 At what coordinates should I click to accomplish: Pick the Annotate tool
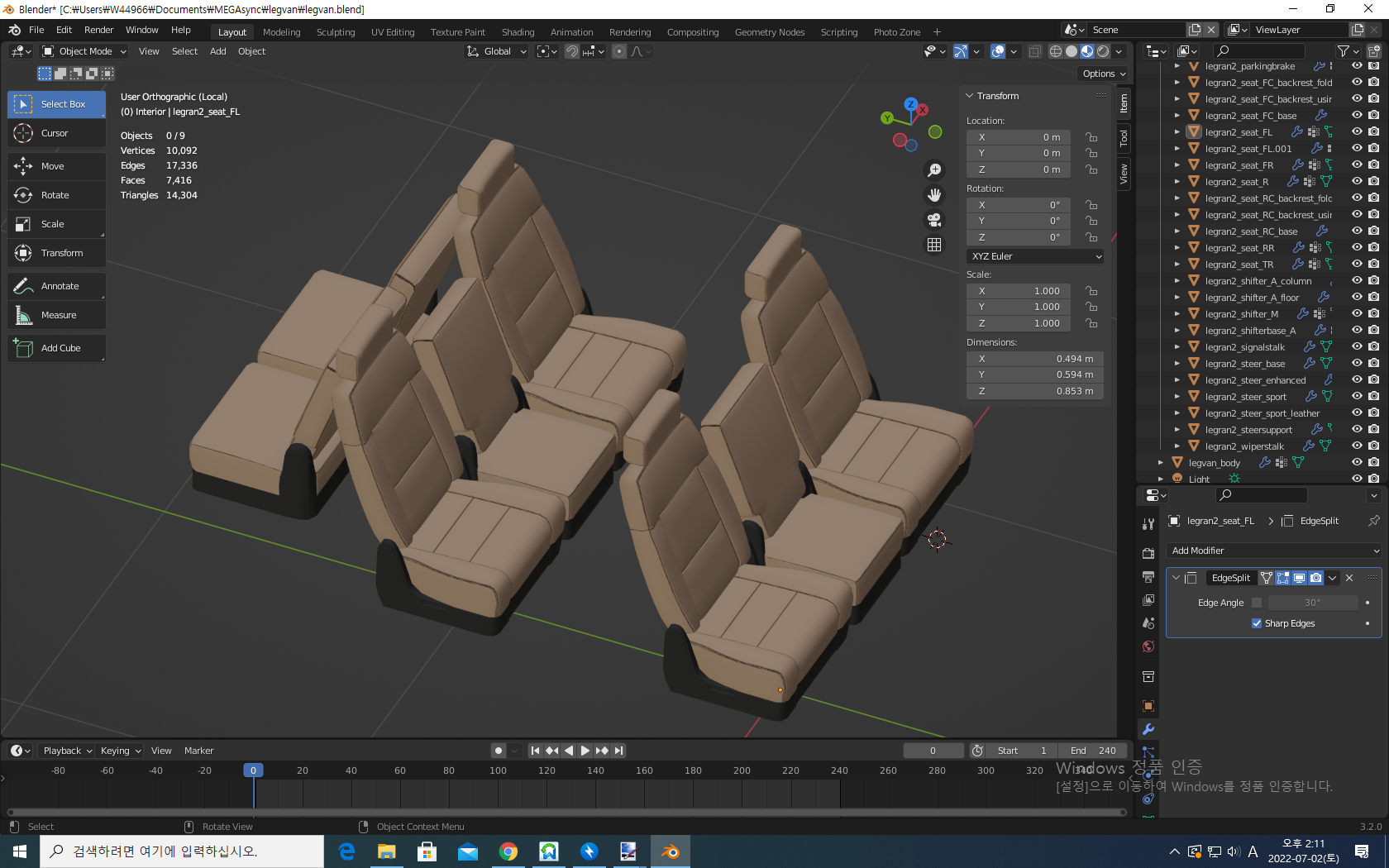click(55, 286)
